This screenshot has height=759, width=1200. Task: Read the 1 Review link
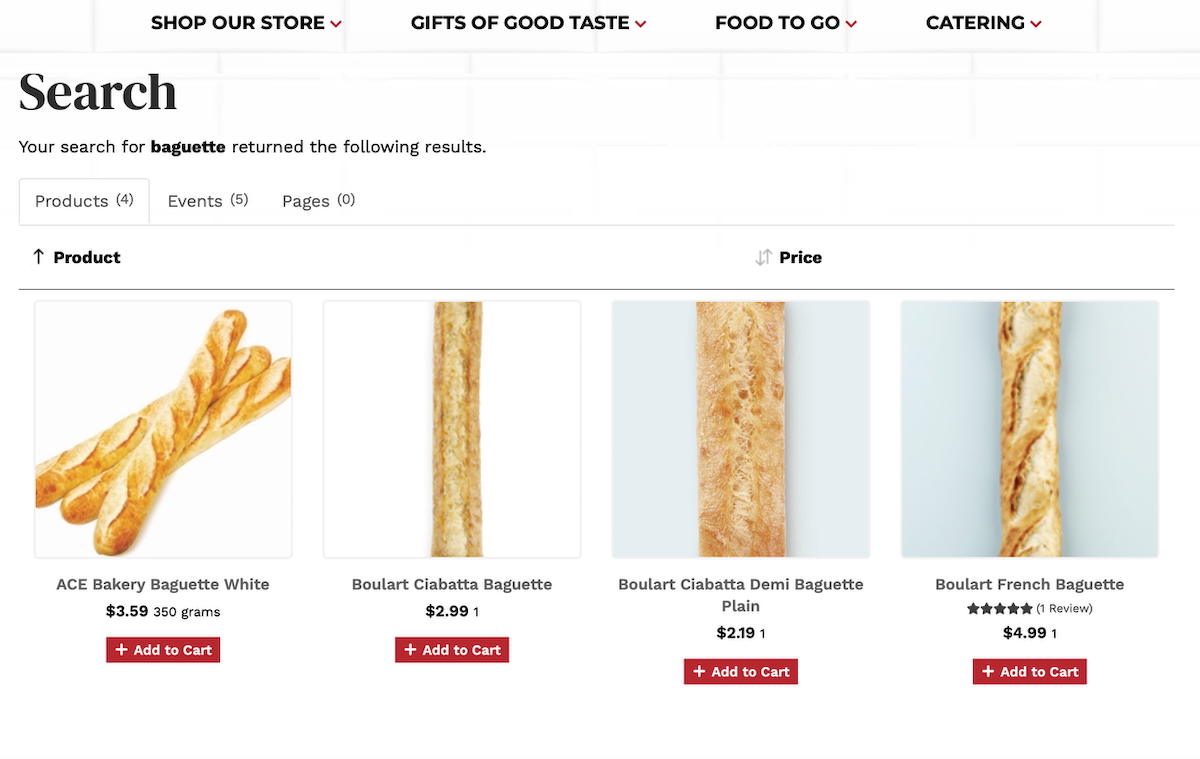click(x=1064, y=608)
